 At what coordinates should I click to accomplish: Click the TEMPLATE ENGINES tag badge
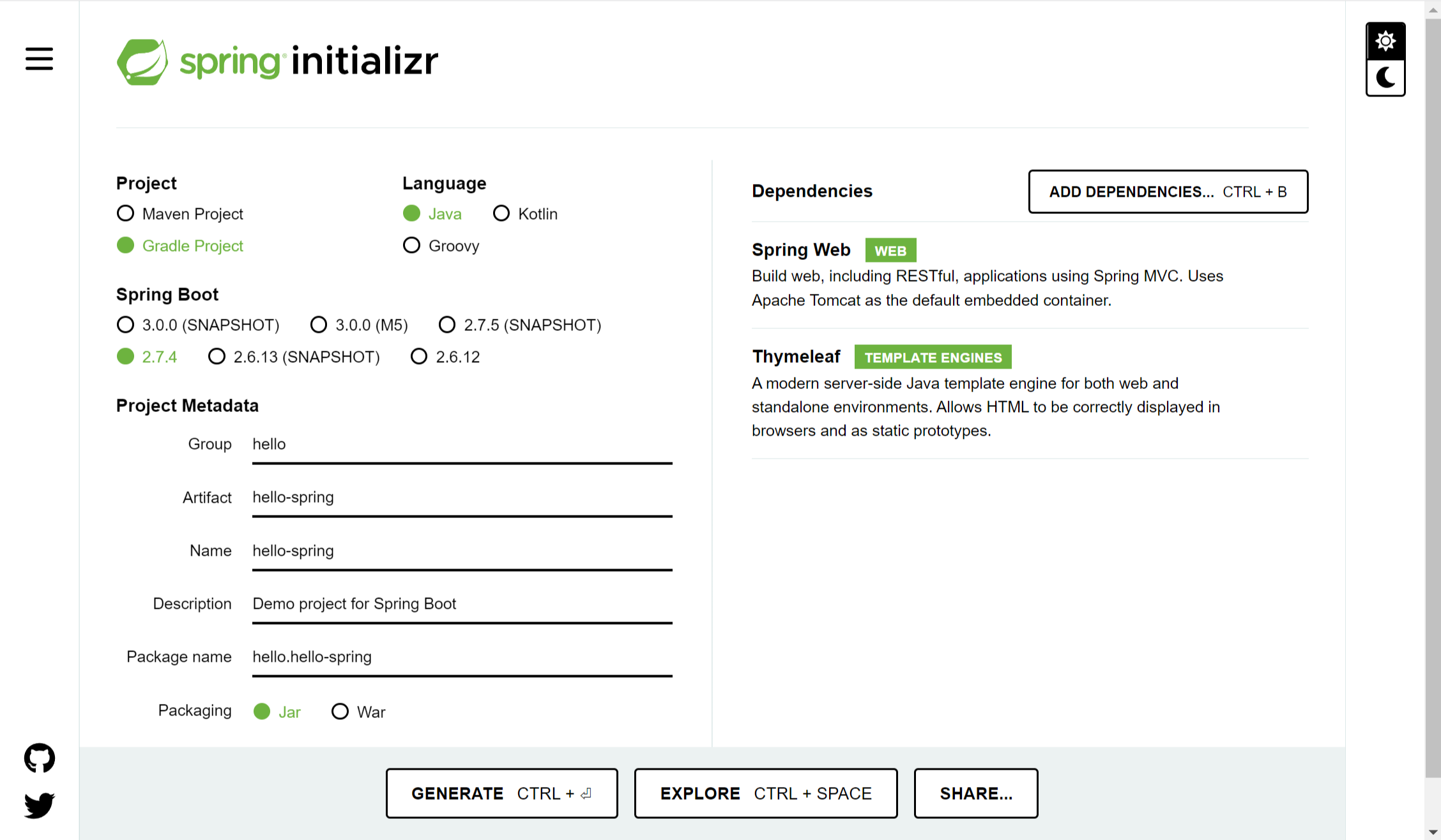pos(933,357)
